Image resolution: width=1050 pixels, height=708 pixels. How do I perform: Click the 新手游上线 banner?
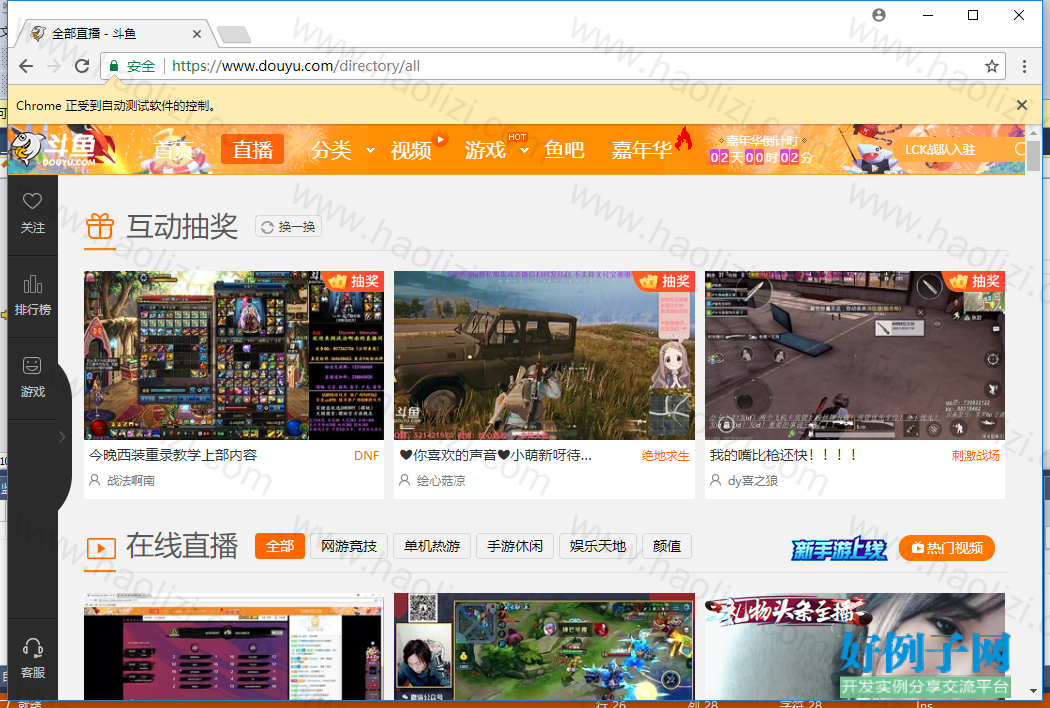point(839,549)
